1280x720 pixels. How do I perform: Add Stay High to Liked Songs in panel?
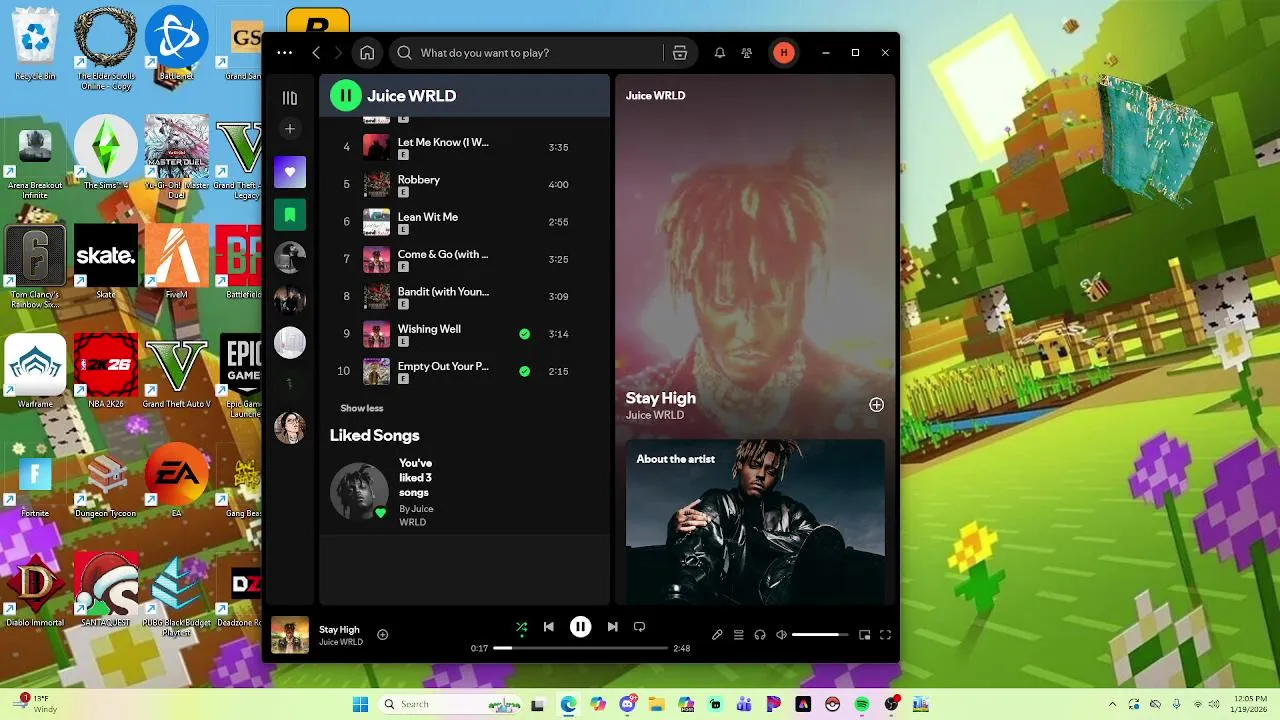pyautogui.click(x=876, y=405)
